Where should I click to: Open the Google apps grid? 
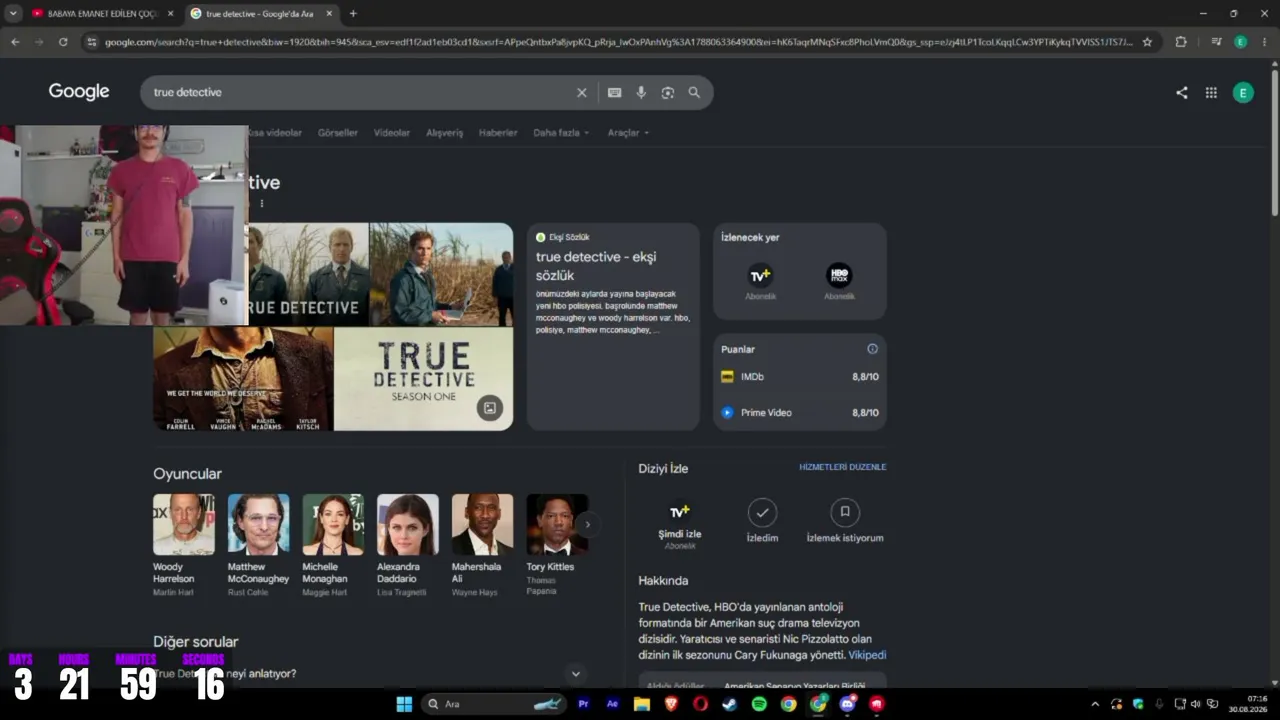(1211, 93)
